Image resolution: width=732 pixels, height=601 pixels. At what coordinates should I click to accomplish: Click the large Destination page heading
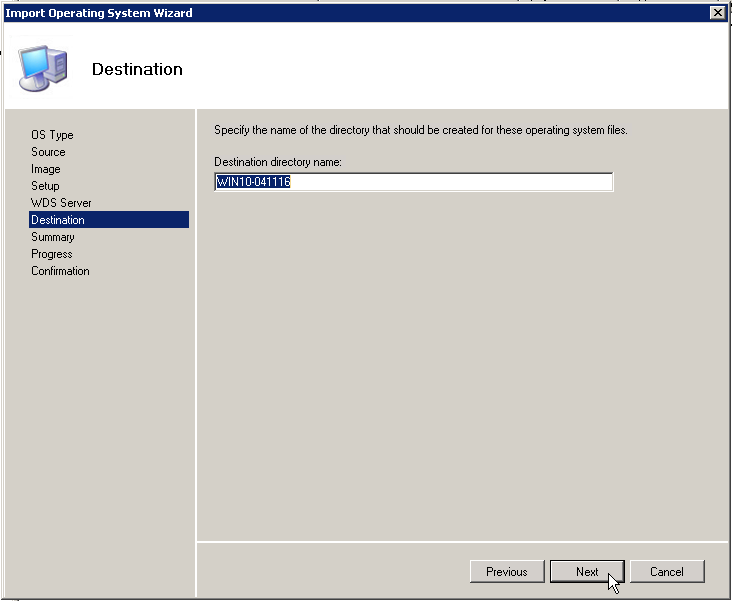click(x=137, y=69)
